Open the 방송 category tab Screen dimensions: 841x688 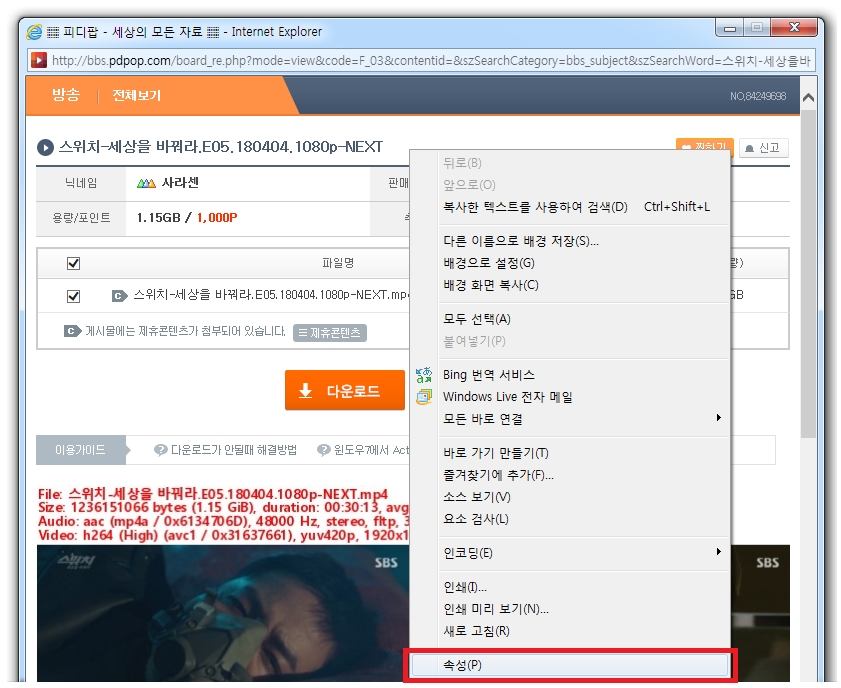(x=65, y=95)
